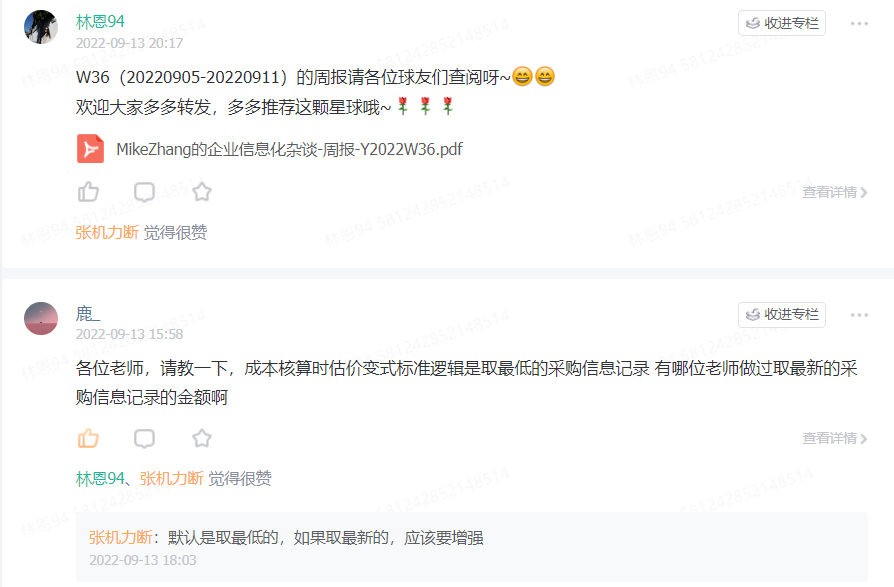
Task: Open 林恩94 name in second post's likes list
Action: 100,479
